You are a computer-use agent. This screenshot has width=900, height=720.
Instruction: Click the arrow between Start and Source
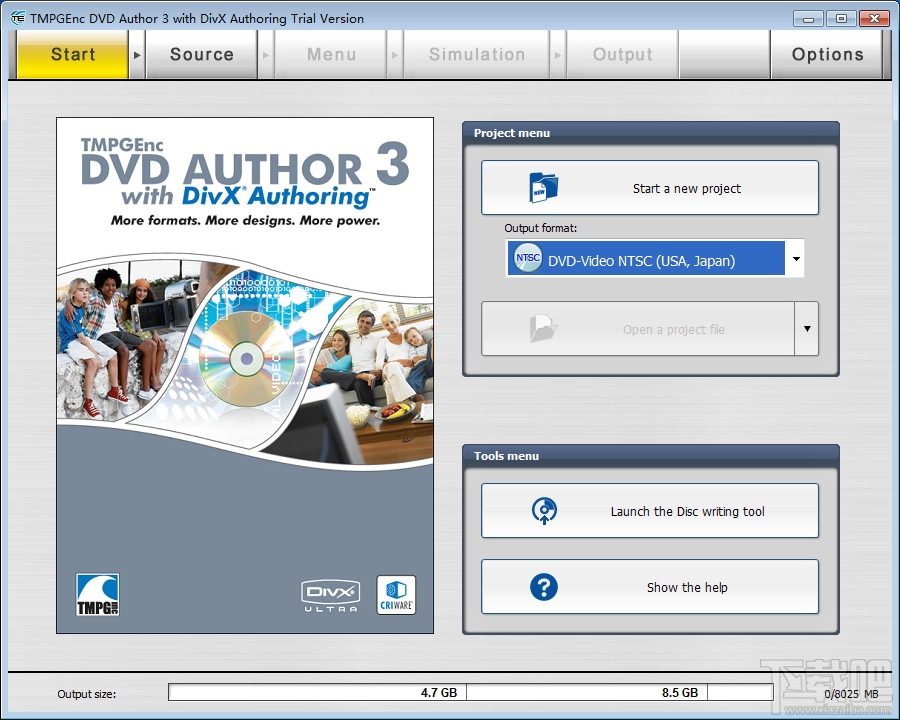point(137,55)
